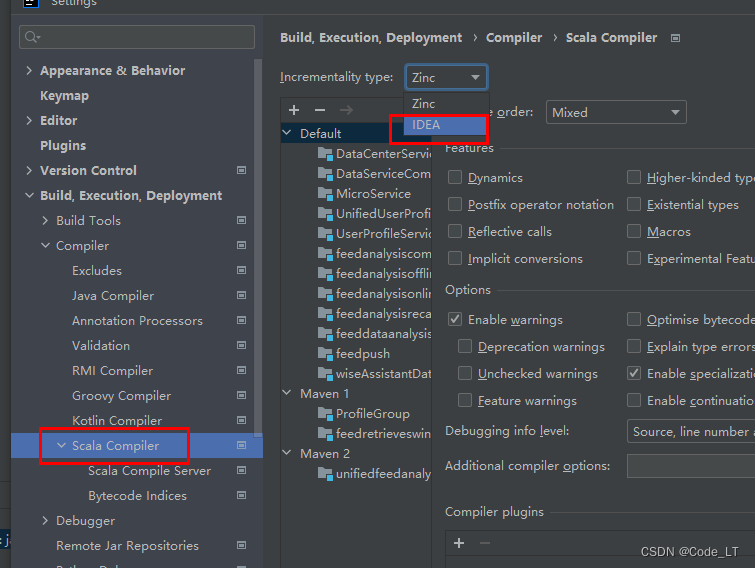This screenshot has width=755, height=568.
Task: Click project-level icon on the Scala Compiler row
Action: point(242,446)
